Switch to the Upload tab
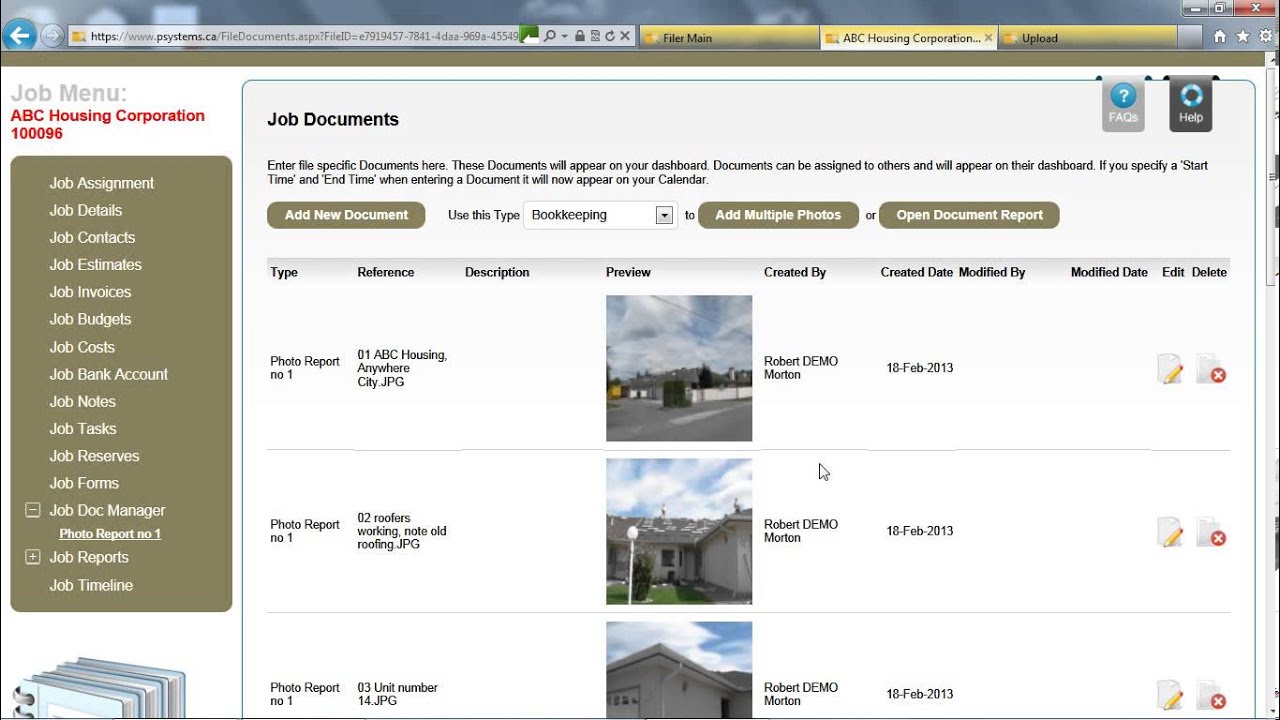The width and height of the screenshot is (1280, 720). coord(1088,38)
